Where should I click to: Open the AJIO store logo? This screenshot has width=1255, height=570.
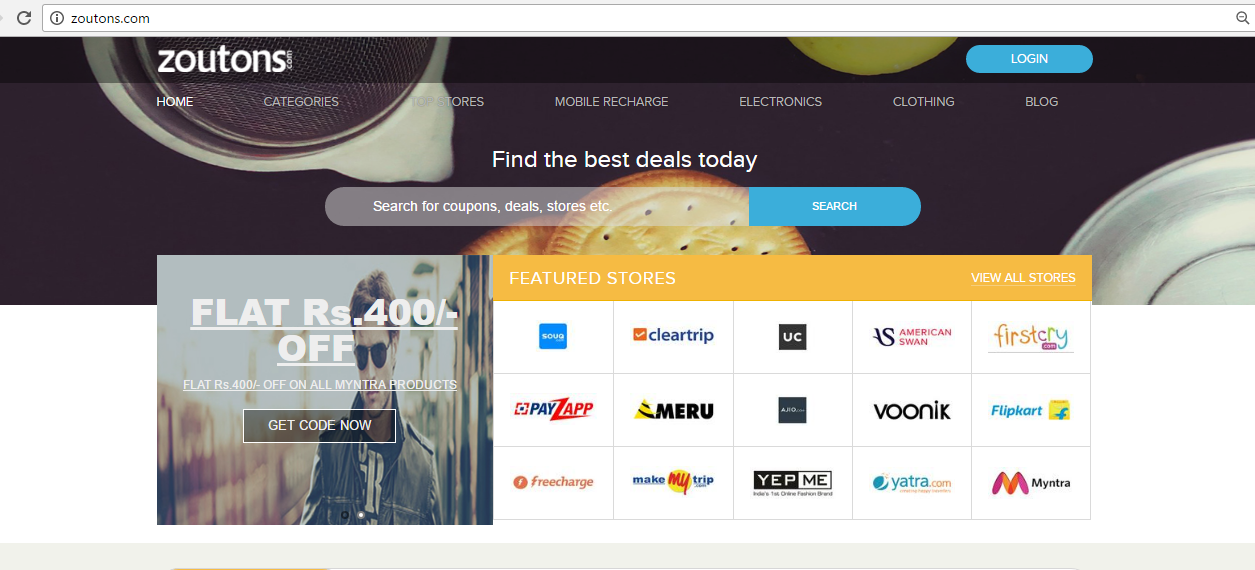[x=792, y=410]
